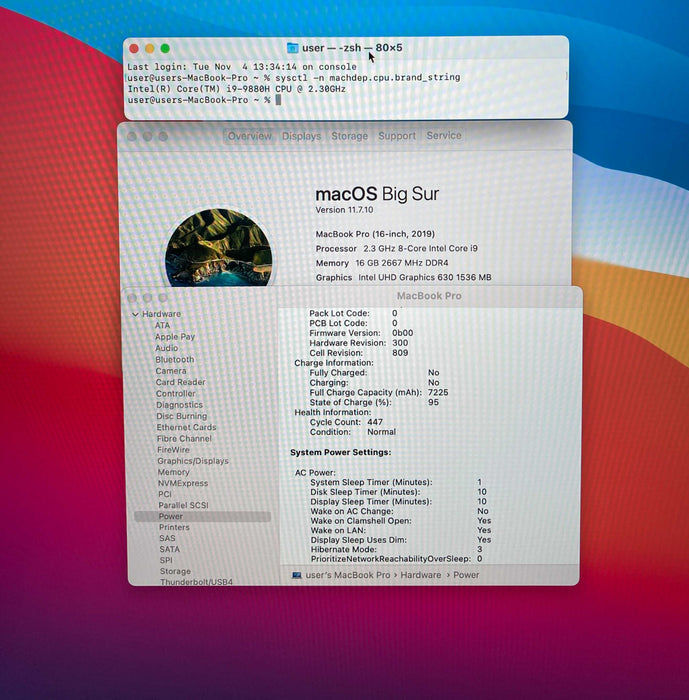Select Storage in System Information sidebar
689x700 pixels.
pos(175,571)
